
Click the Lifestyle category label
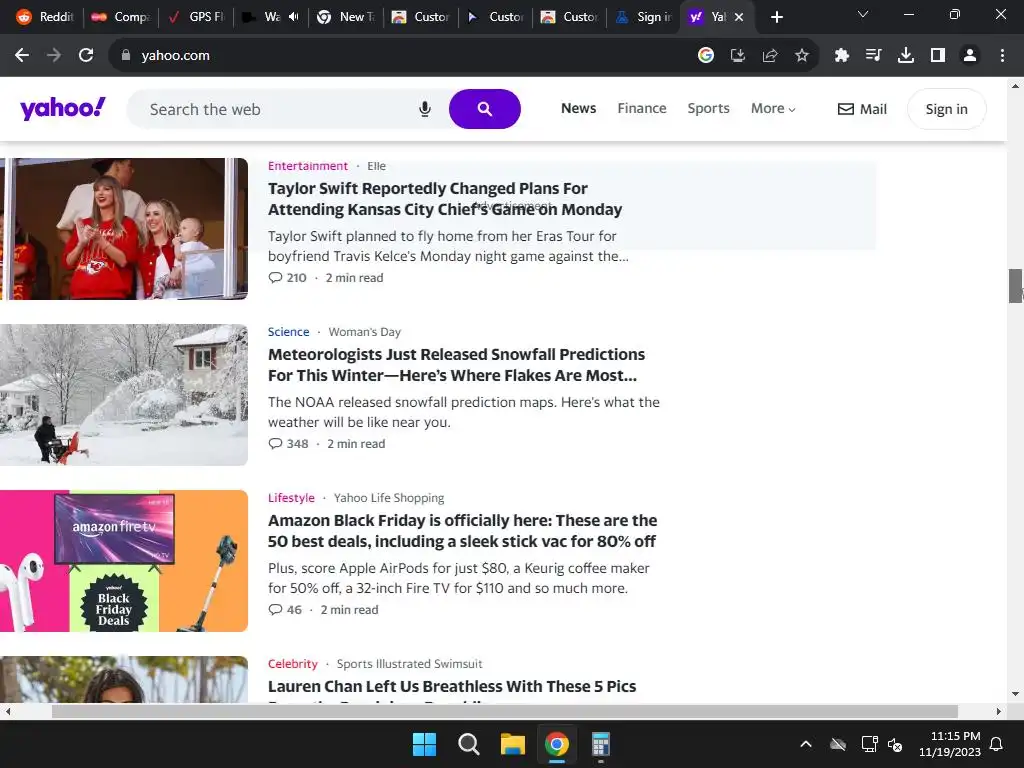(291, 498)
